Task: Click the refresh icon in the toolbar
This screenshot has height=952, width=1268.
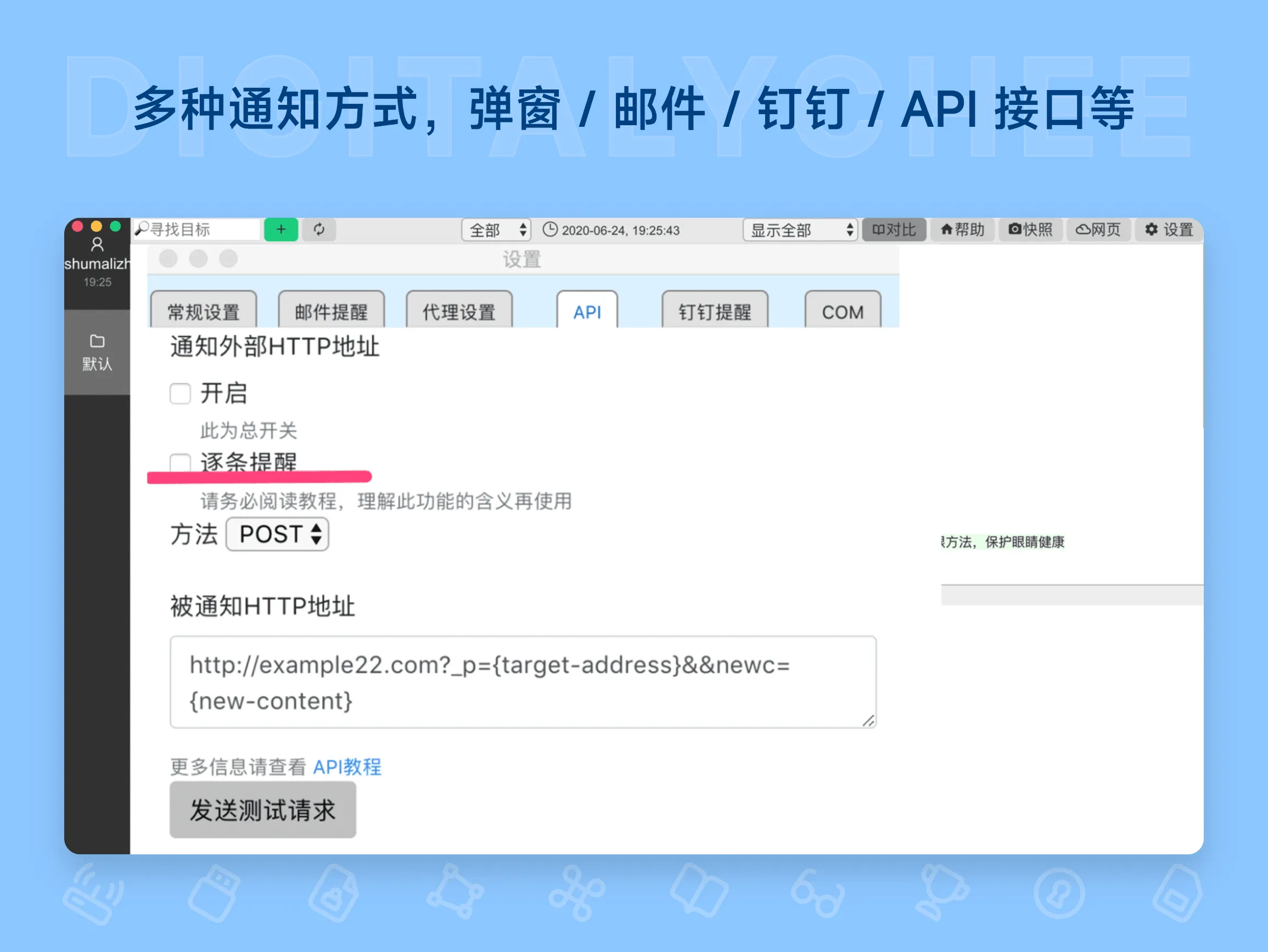Action: click(x=319, y=229)
